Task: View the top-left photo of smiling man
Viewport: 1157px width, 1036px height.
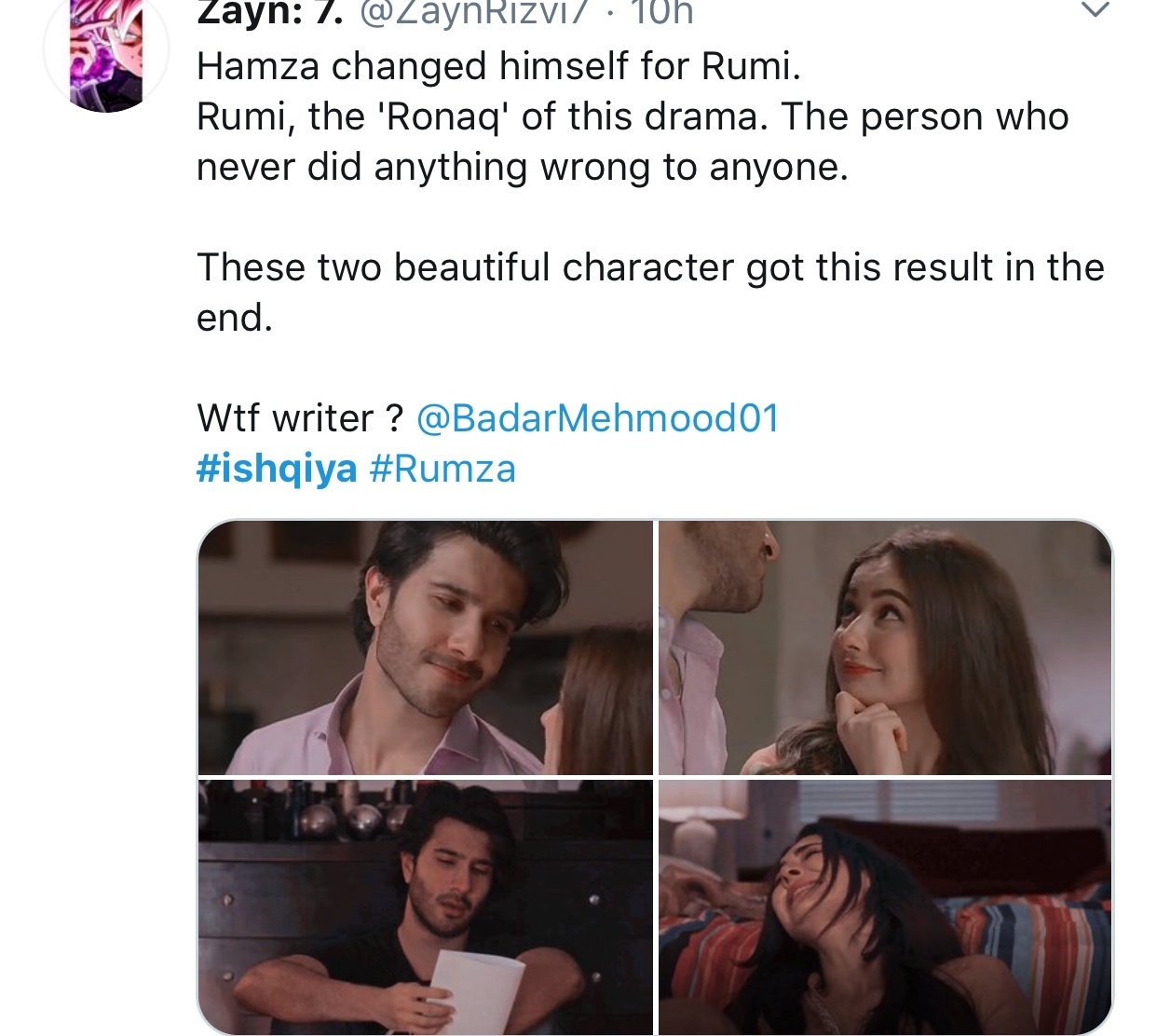Action: 426,647
